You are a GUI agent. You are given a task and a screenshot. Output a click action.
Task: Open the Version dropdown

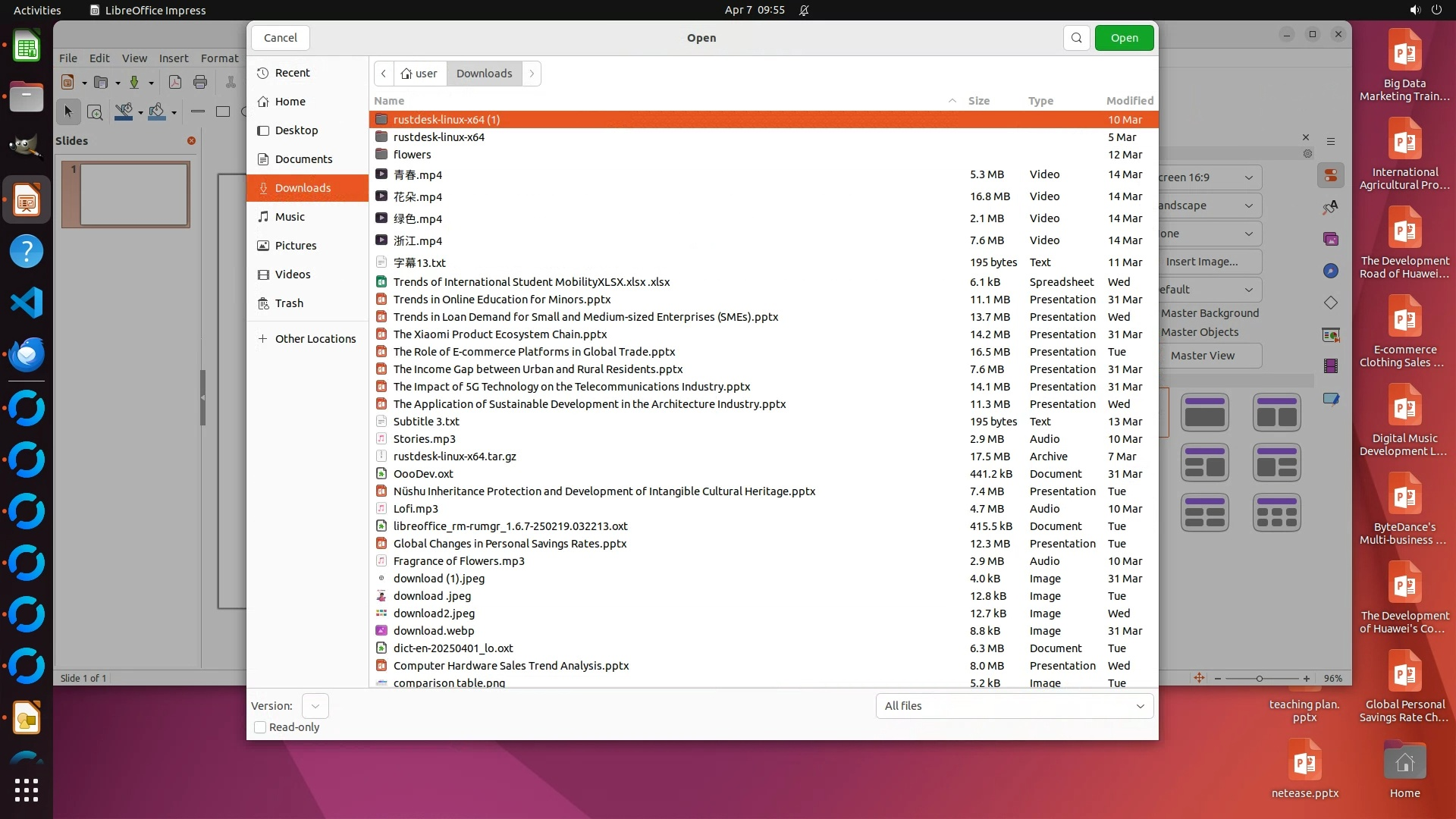315,706
